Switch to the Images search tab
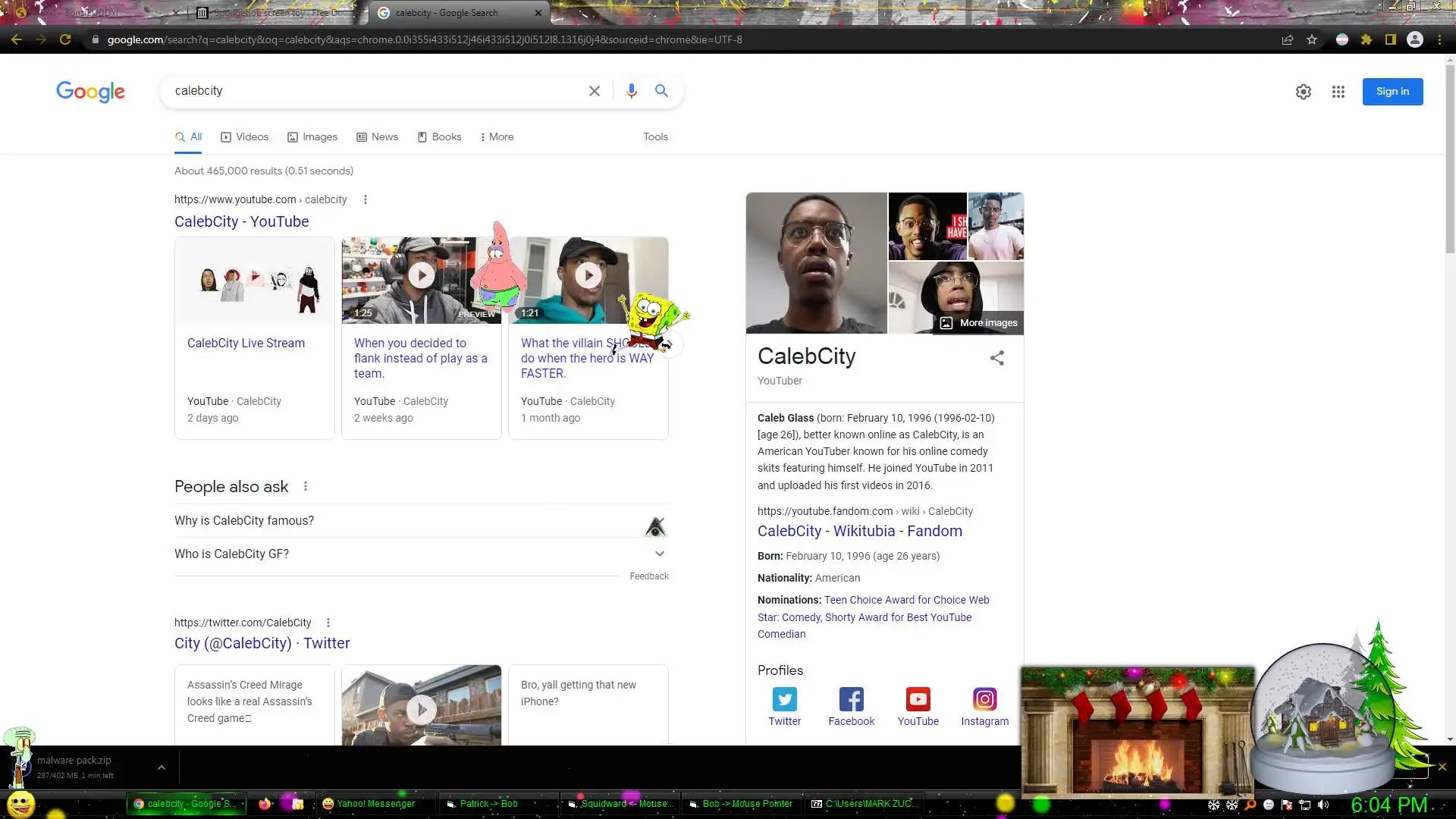 (312, 137)
